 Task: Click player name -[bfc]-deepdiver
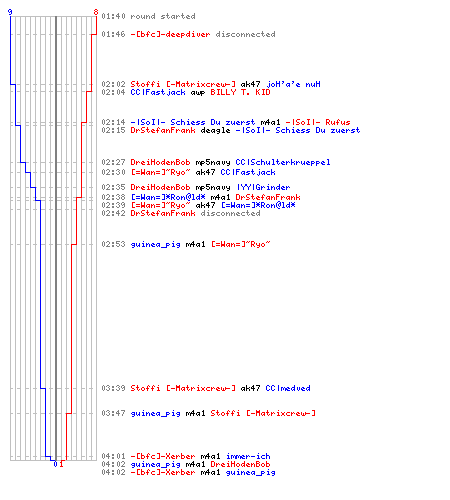coord(170,34)
